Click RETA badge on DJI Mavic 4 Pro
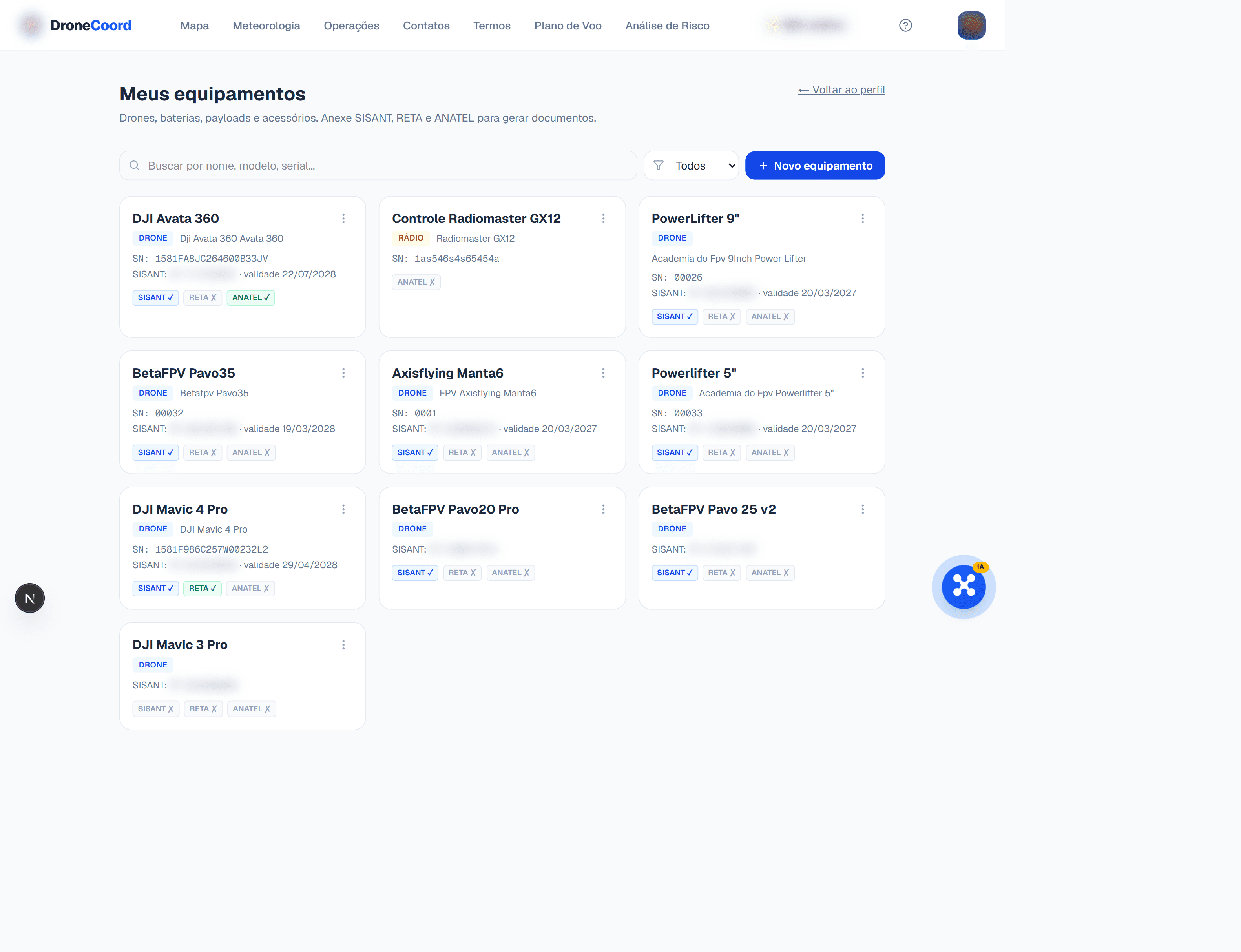The width and height of the screenshot is (1241, 952). tap(202, 589)
